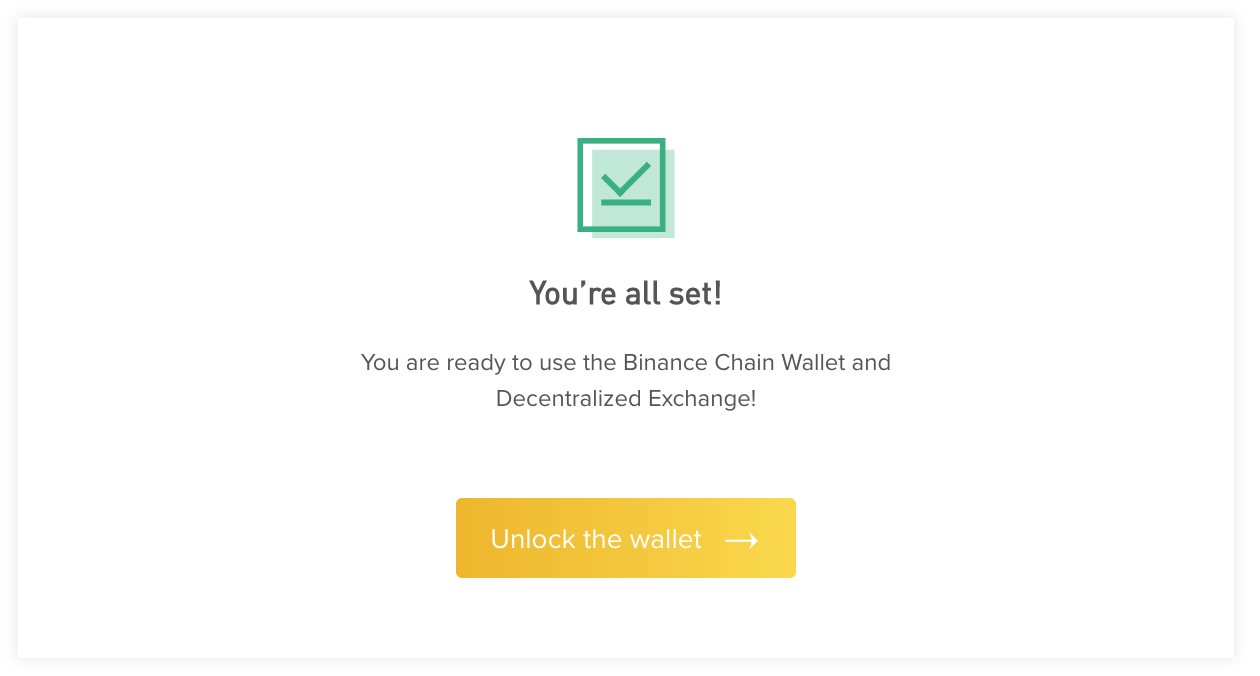Image resolution: width=1260 pixels, height=676 pixels.
Task: Click the left darker-yellow edge of the Unlock button
Action: tap(464, 538)
